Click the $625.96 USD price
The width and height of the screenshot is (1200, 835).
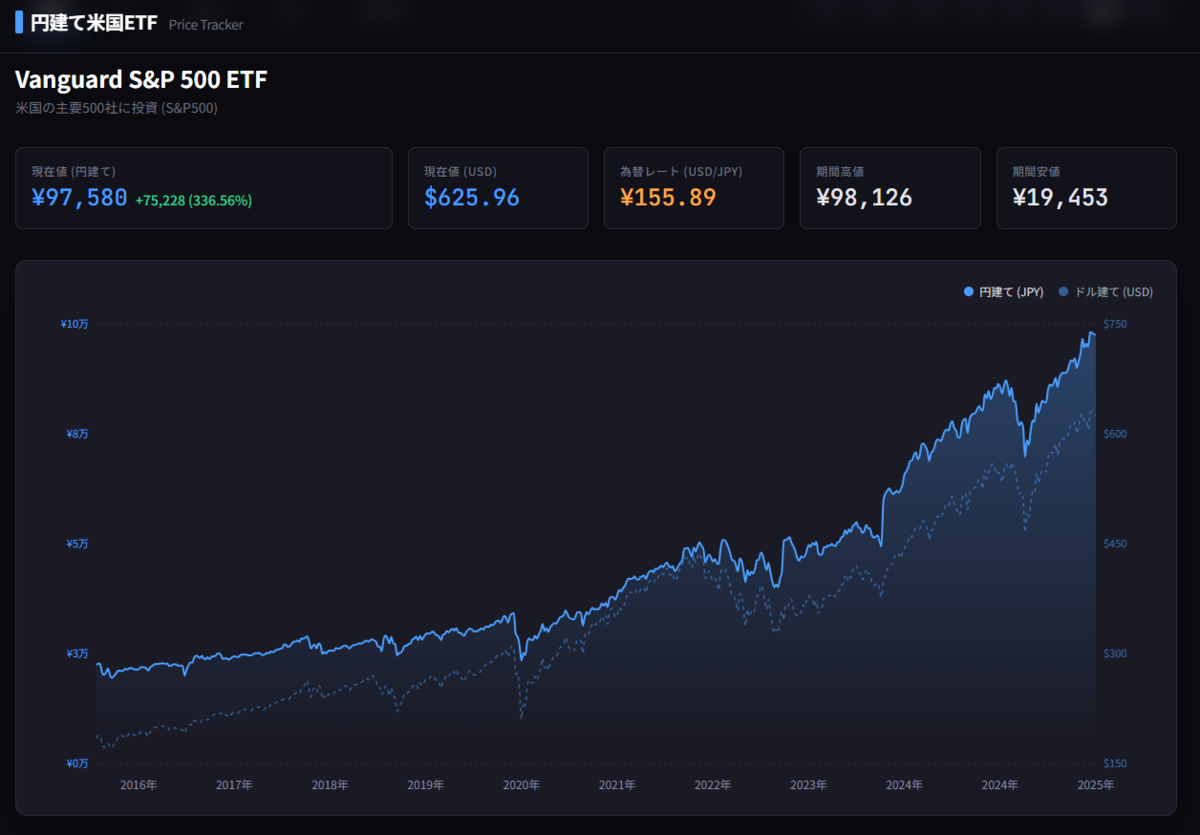click(472, 198)
